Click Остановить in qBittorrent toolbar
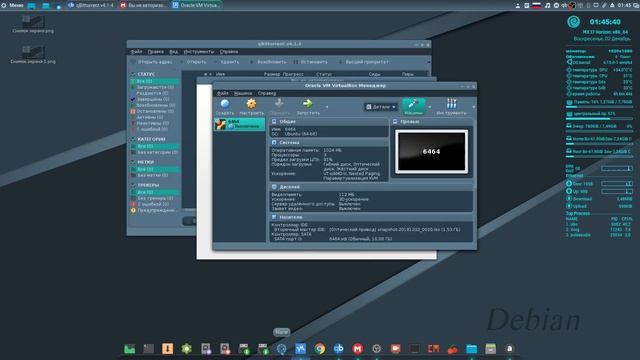This screenshot has width=640, height=360. [311, 62]
